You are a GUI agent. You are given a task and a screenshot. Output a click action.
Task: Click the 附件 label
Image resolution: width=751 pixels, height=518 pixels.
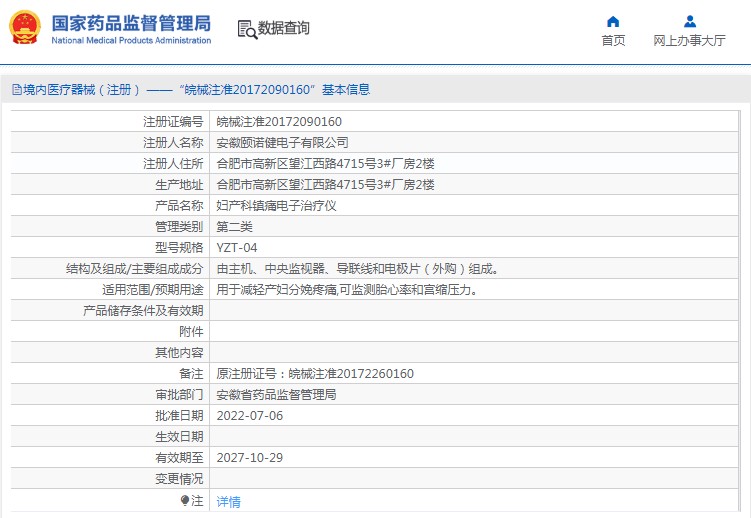[x=191, y=332]
